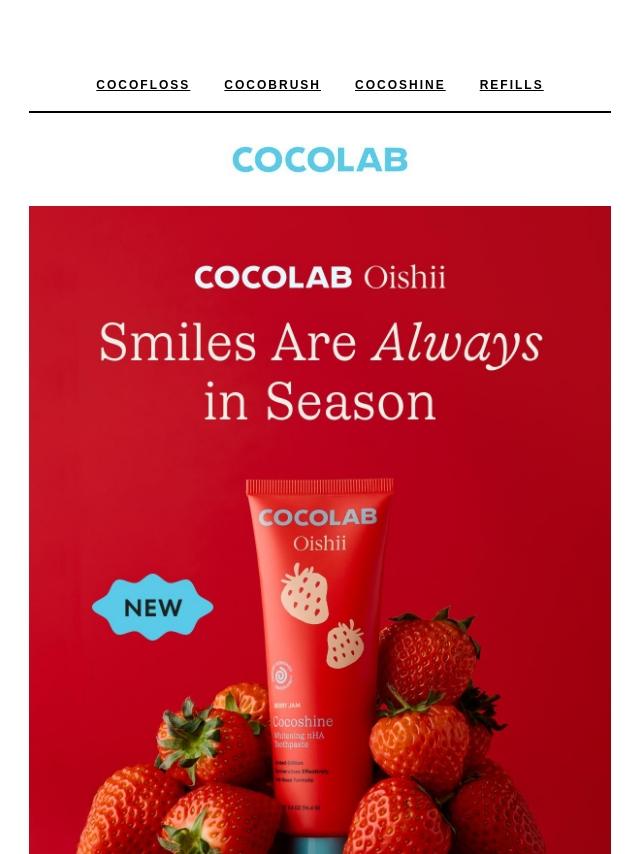Viewport: 640px width, 854px height.
Task: Click the italic word Always in the headline
Action: click(x=457, y=344)
